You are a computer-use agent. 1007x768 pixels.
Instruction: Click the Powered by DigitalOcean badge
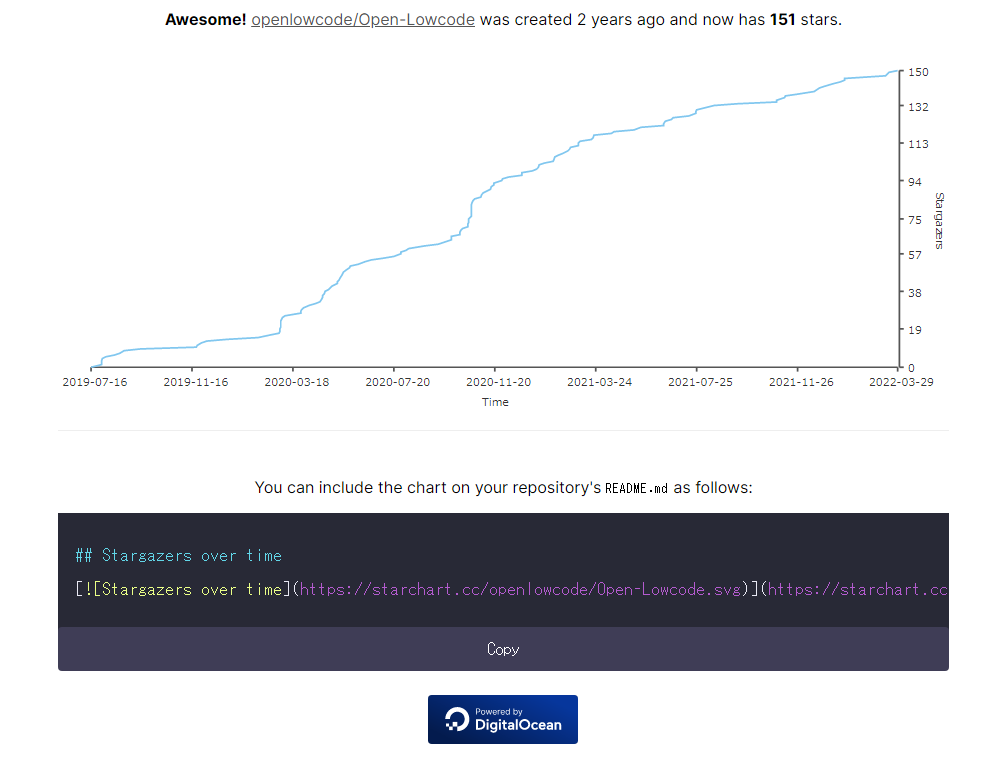502,719
